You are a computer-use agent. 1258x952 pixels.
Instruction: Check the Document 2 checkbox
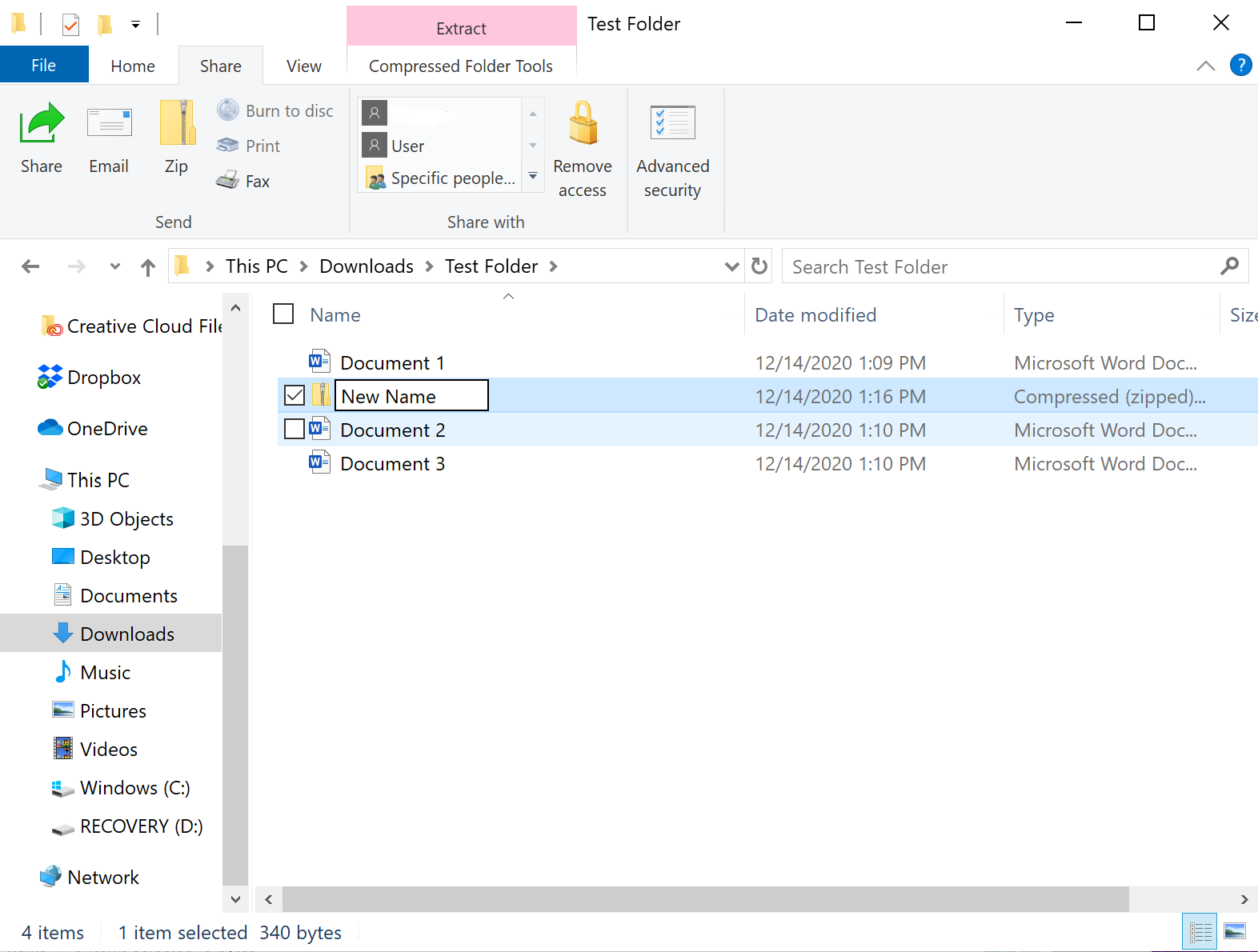coord(294,429)
